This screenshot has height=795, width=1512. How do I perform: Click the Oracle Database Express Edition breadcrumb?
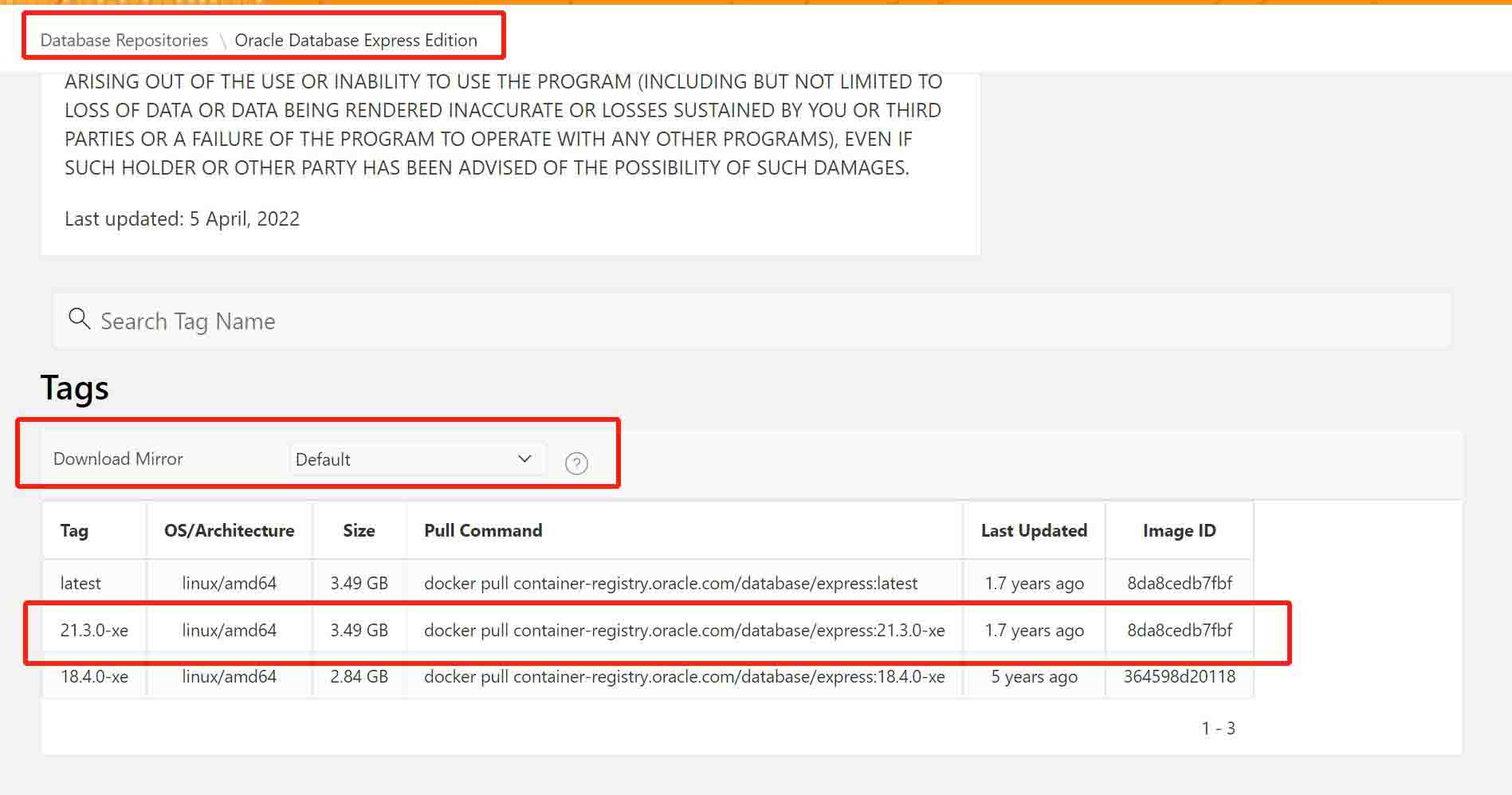coord(355,40)
